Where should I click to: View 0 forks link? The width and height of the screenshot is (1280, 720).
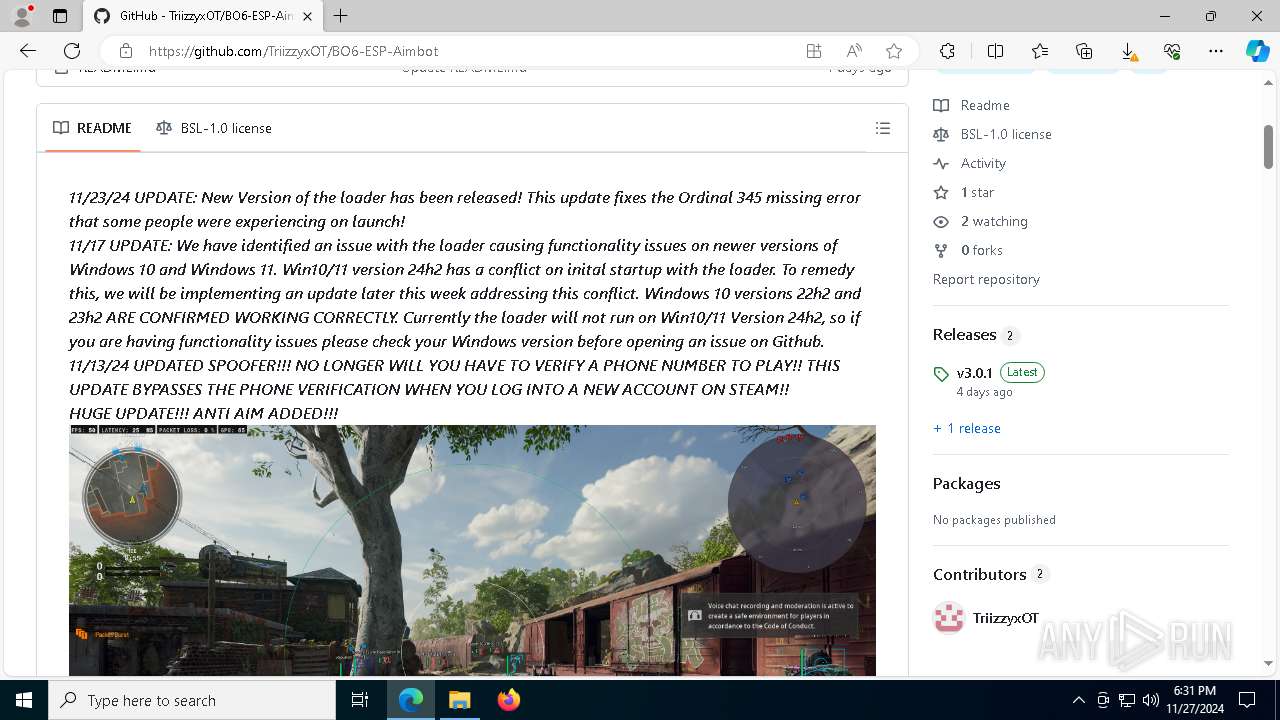tap(968, 250)
